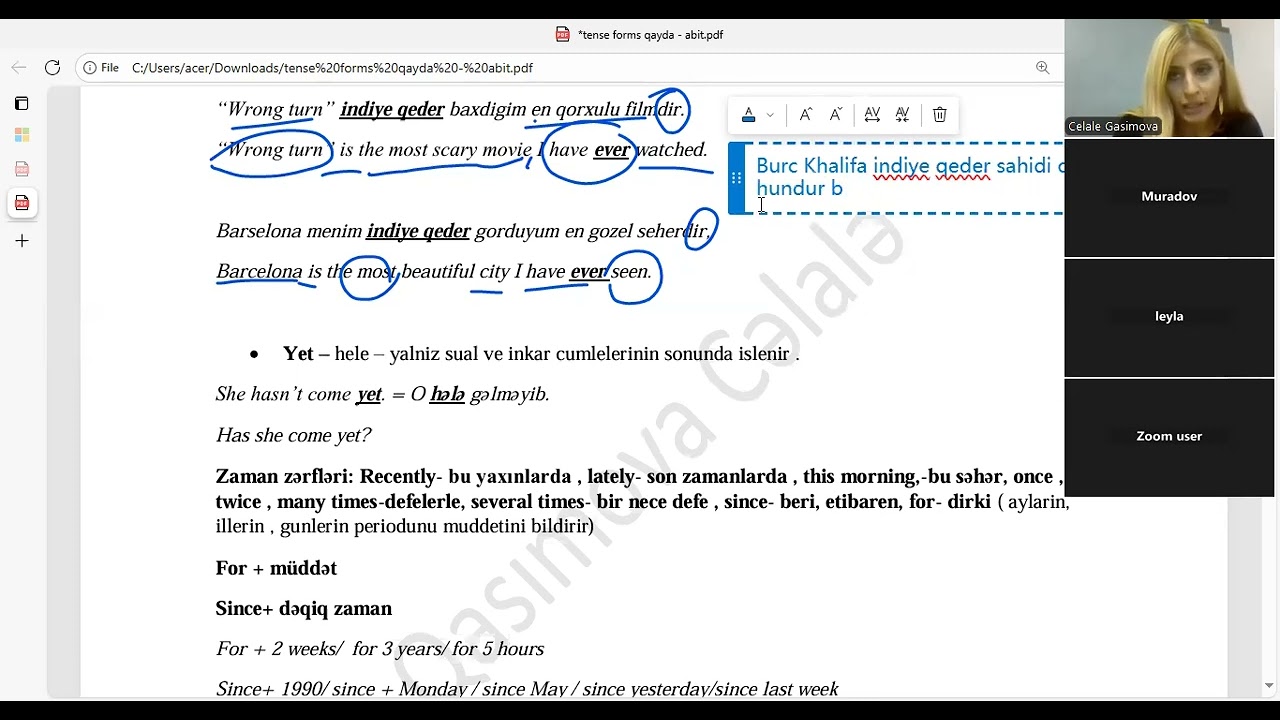Increase the text box font size
Image resolution: width=1280 pixels, height=720 pixels.
[x=805, y=115]
